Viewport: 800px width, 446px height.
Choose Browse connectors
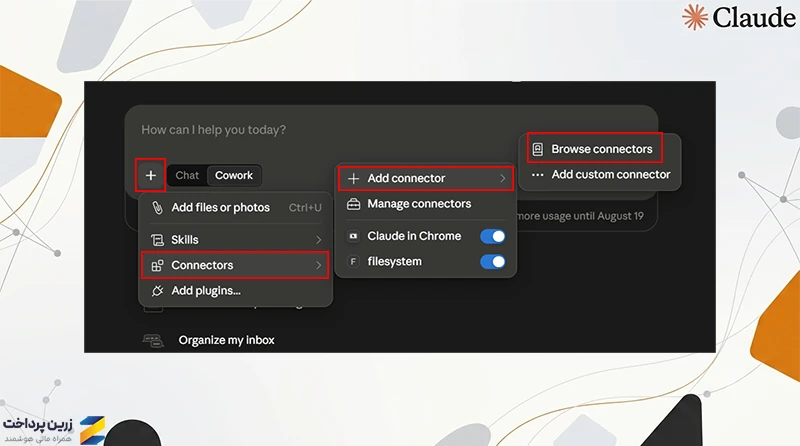(595, 149)
